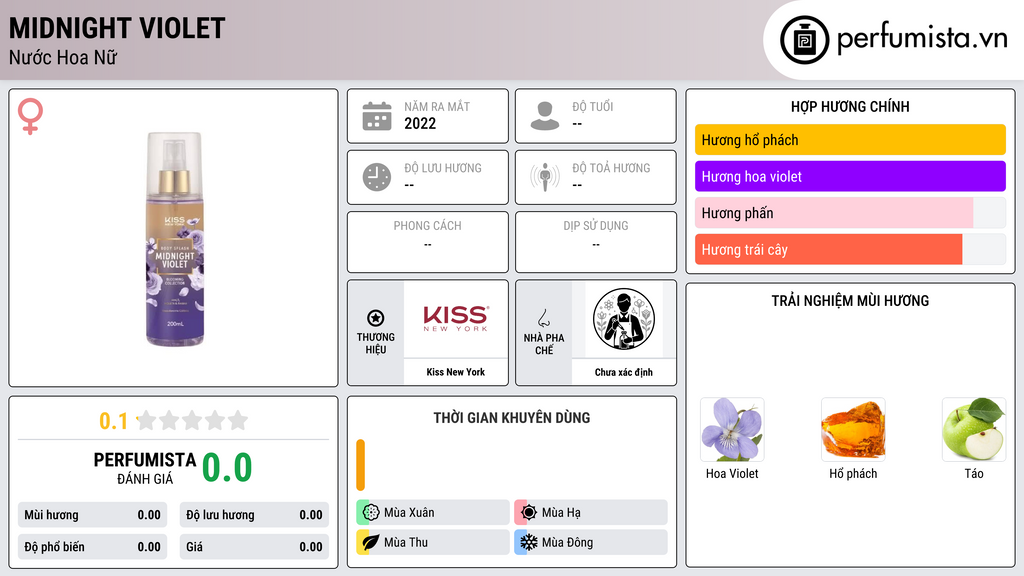
Task: Click the Nước Hoa Nữ subtitle
Action: (63, 57)
